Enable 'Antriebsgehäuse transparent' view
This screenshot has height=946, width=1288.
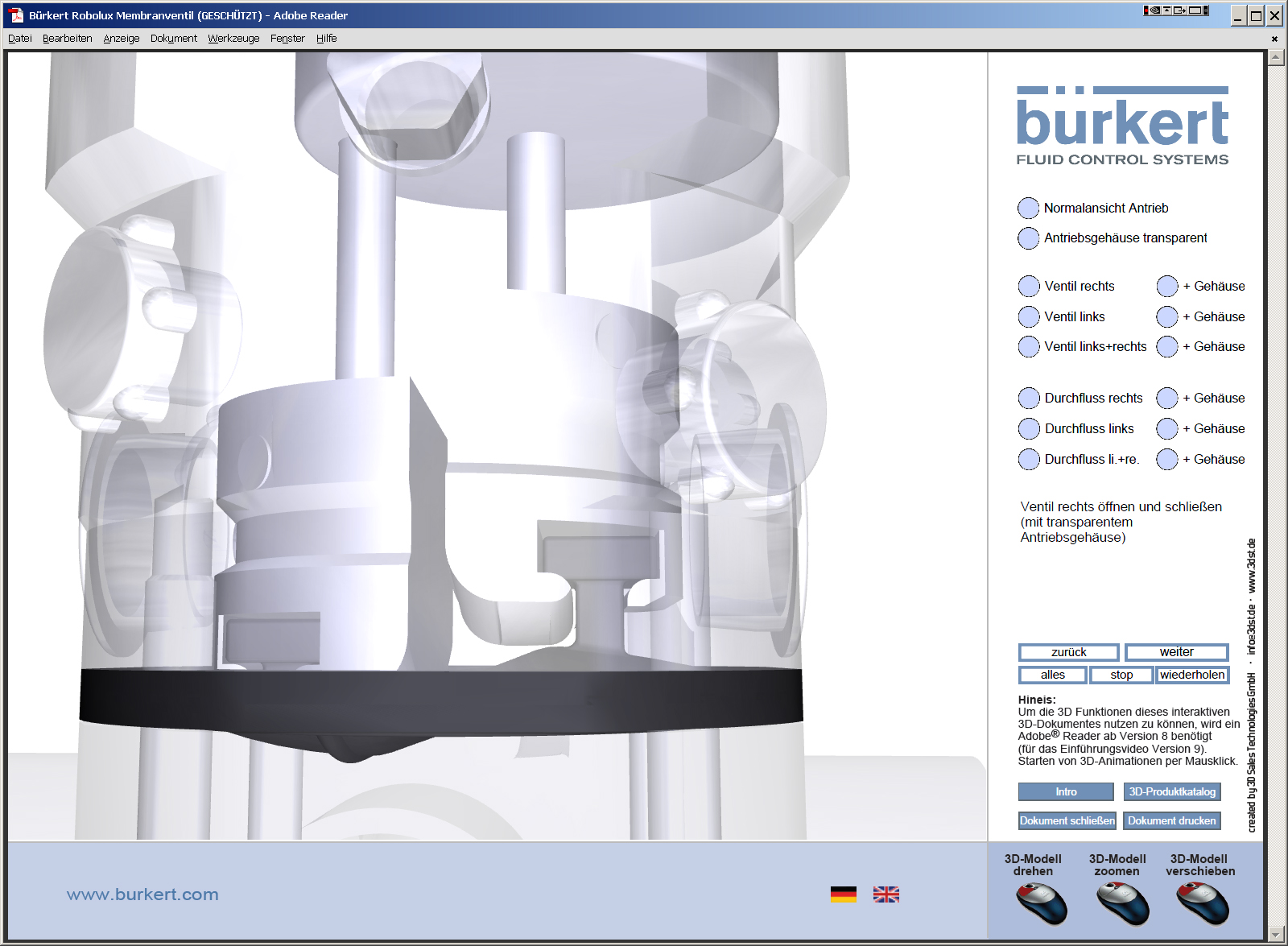1028,238
